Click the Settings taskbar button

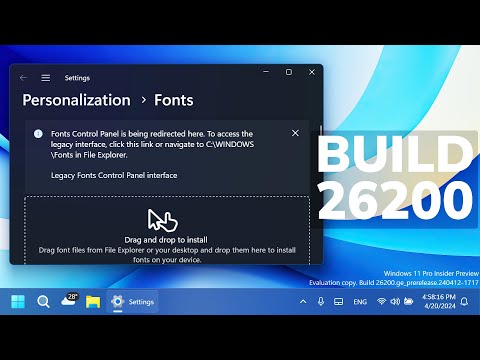click(132, 302)
